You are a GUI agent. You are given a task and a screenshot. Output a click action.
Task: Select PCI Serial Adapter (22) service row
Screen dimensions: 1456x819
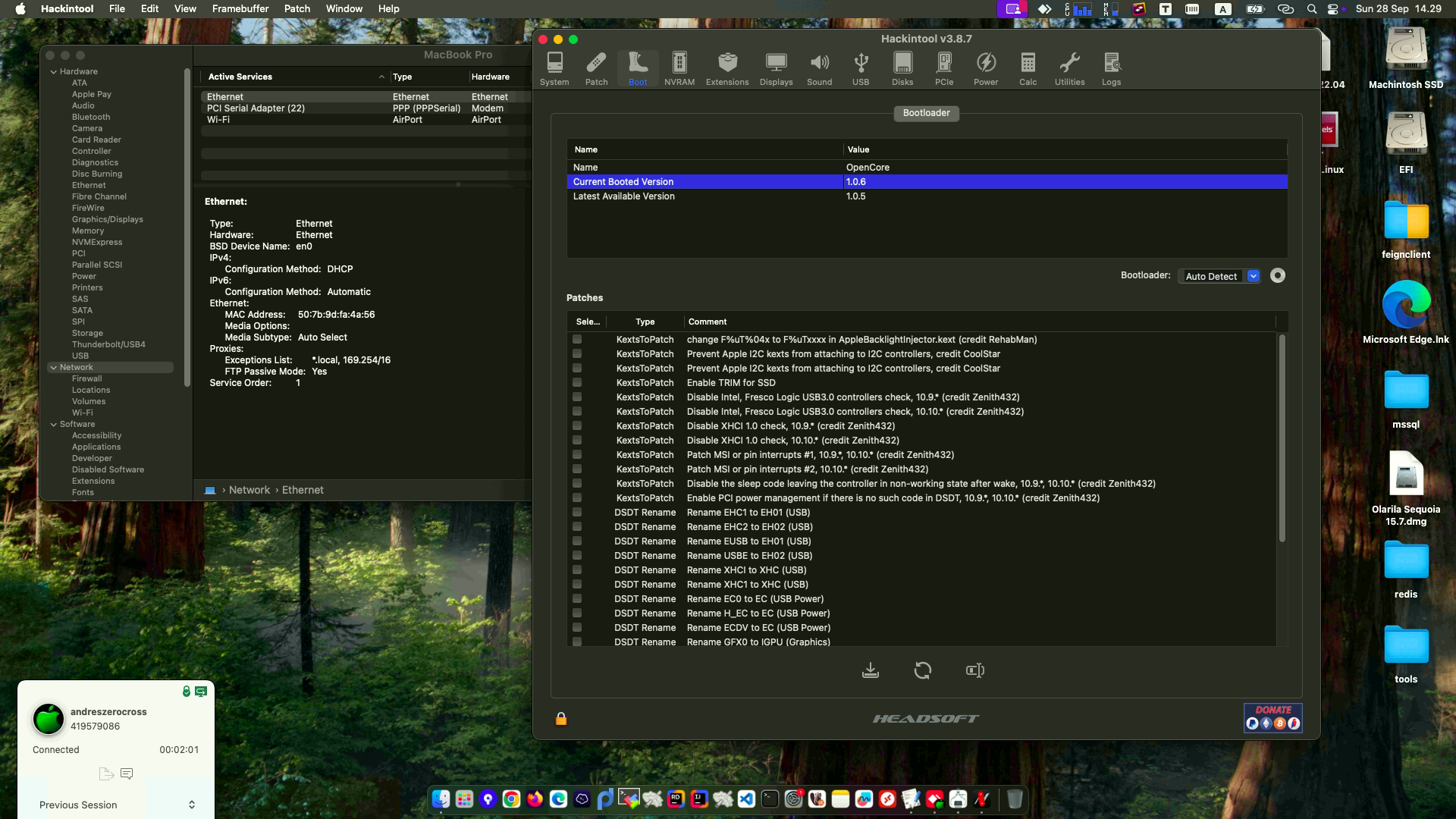366,108
